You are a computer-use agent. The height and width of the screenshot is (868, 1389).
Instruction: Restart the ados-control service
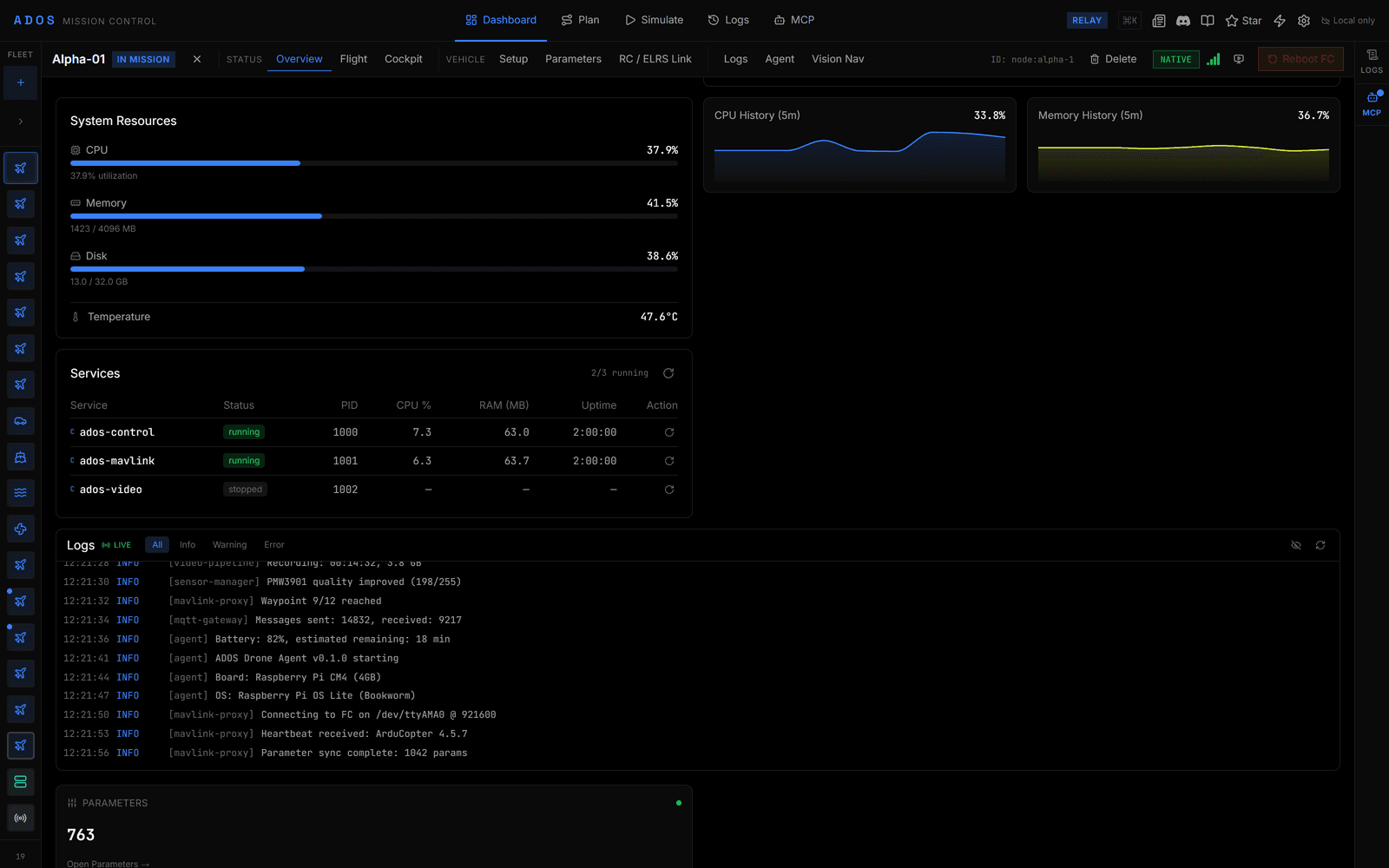coord(669,432)
